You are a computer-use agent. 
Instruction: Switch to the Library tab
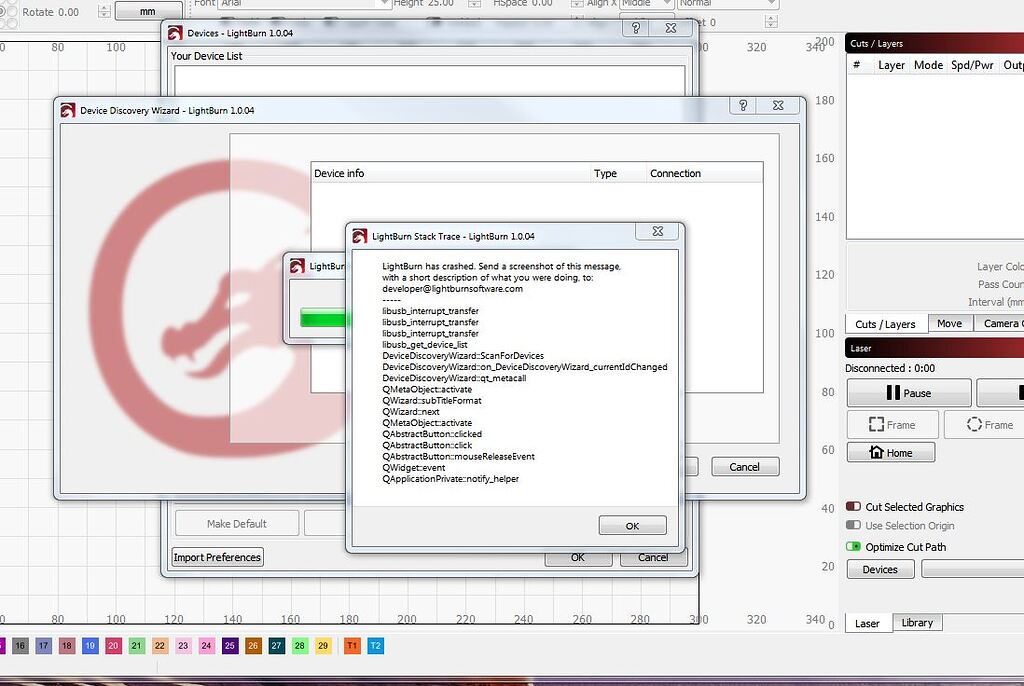[x=917, y=622]
